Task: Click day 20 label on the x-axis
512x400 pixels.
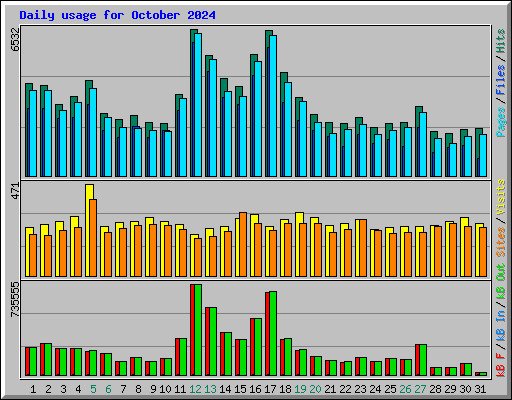Action: (x=315, y=389)
